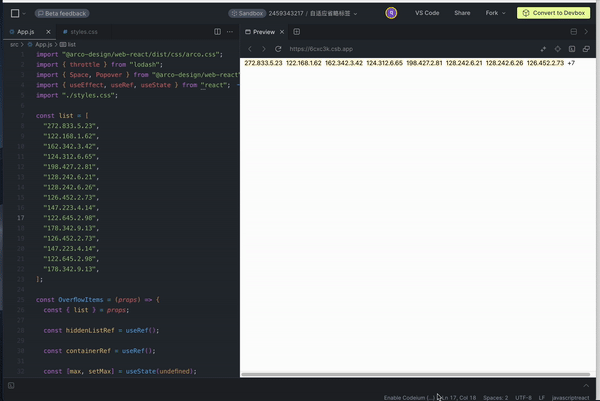Image resolution: width=600 pixels, height=401 pixels.
Task: Refresh the preview page
Action: 278,49
